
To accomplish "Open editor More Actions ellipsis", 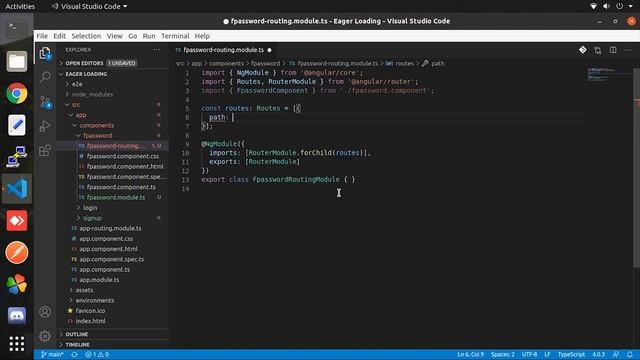I will [628, 50].
